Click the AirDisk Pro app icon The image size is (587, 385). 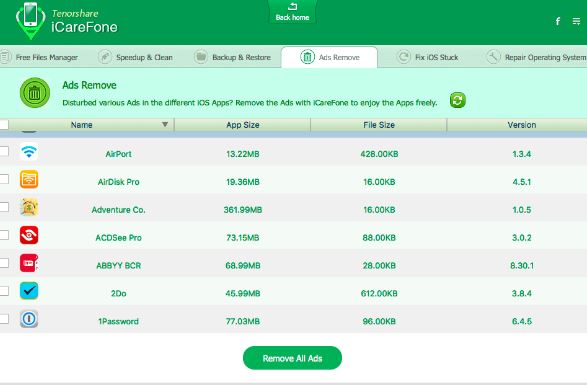(x=29, y=179)
